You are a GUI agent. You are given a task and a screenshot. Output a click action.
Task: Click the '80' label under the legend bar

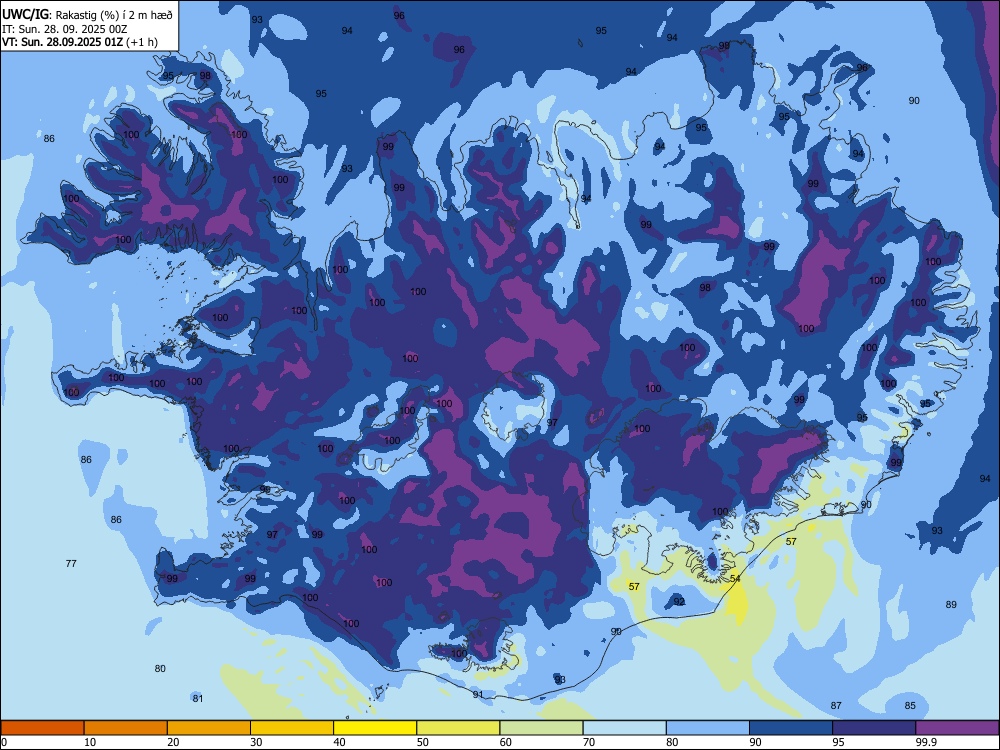(x=672, y=742)
